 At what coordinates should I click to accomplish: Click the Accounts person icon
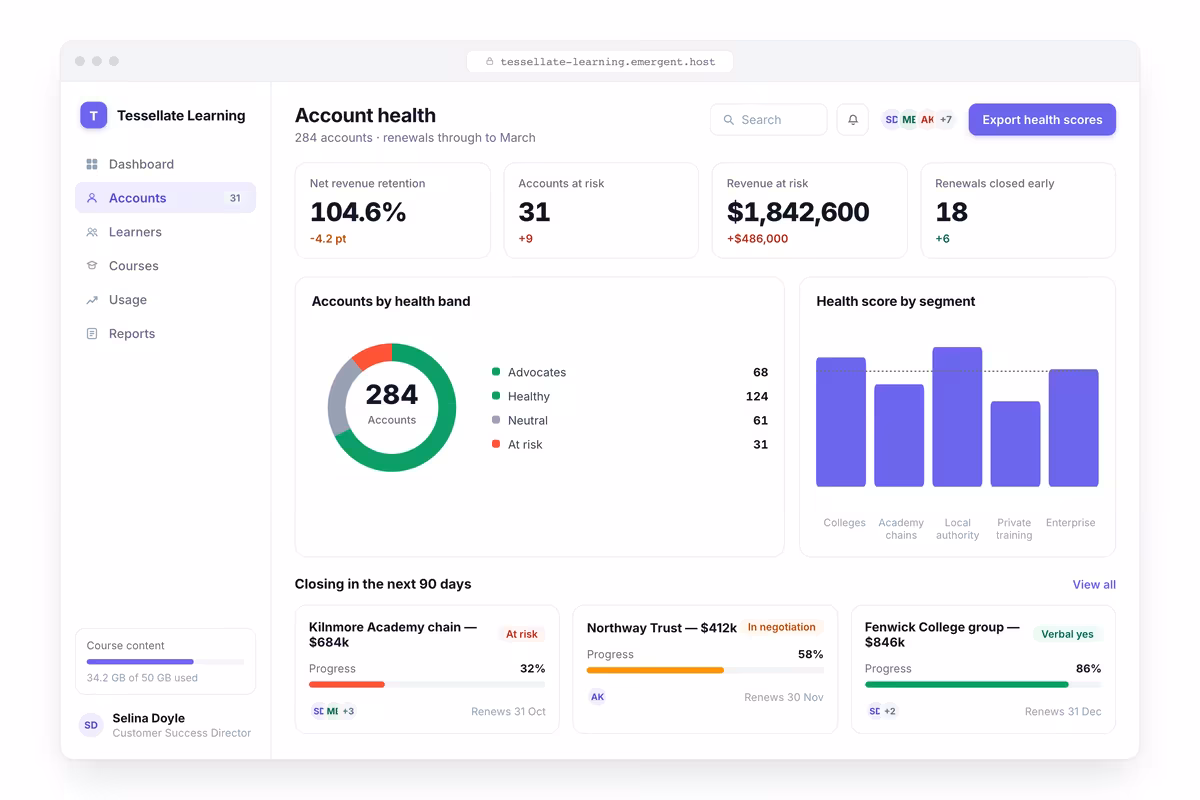click(92, 198)
